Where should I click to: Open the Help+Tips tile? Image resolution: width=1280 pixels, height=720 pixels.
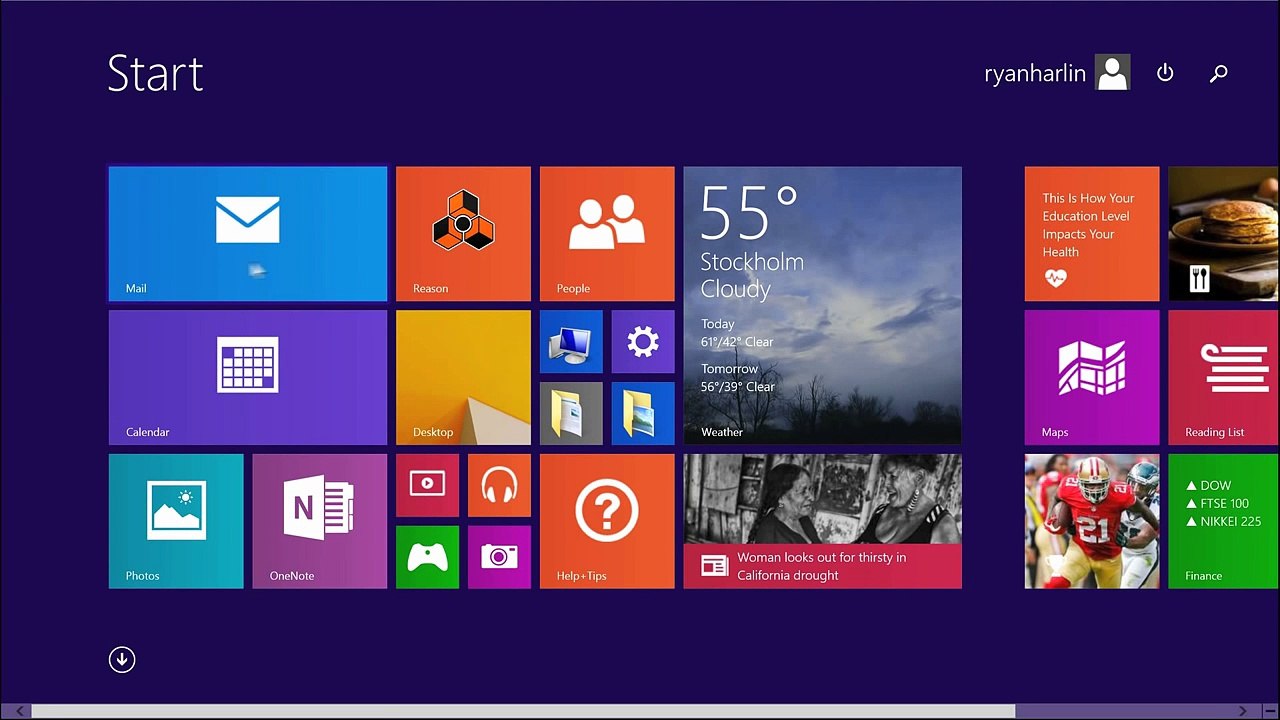pyautogui.click(x=607, y=521)
